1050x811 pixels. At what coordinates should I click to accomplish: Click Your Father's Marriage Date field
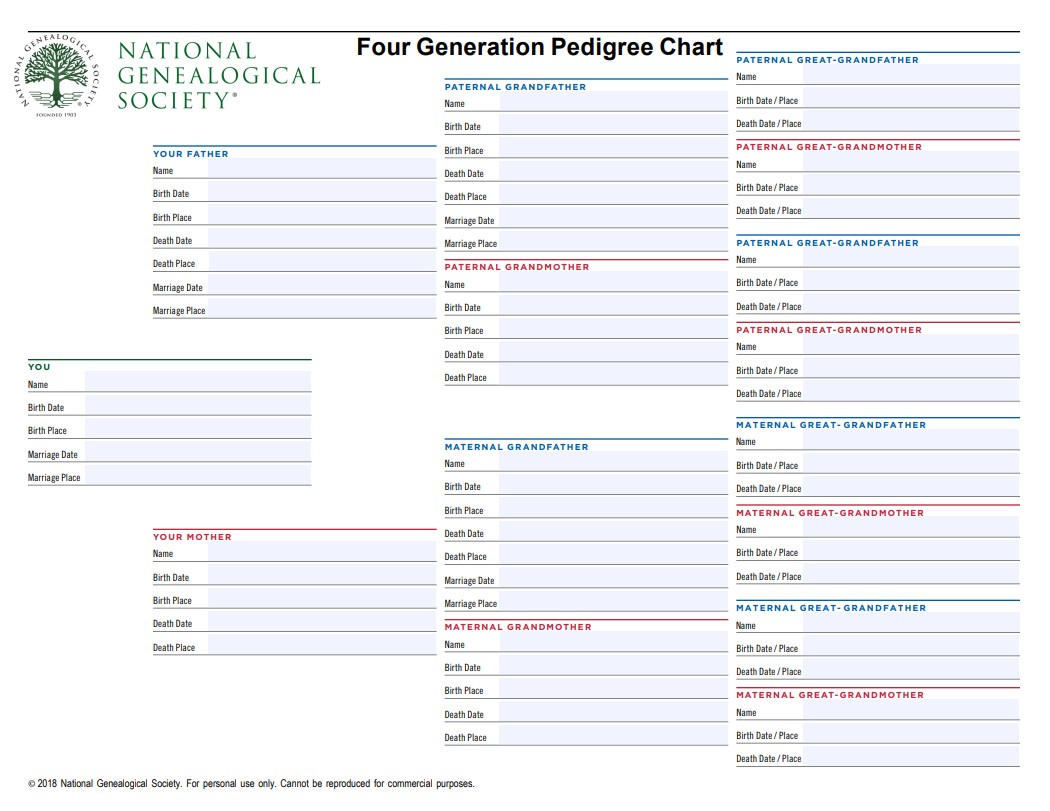[x=321, y=285]
